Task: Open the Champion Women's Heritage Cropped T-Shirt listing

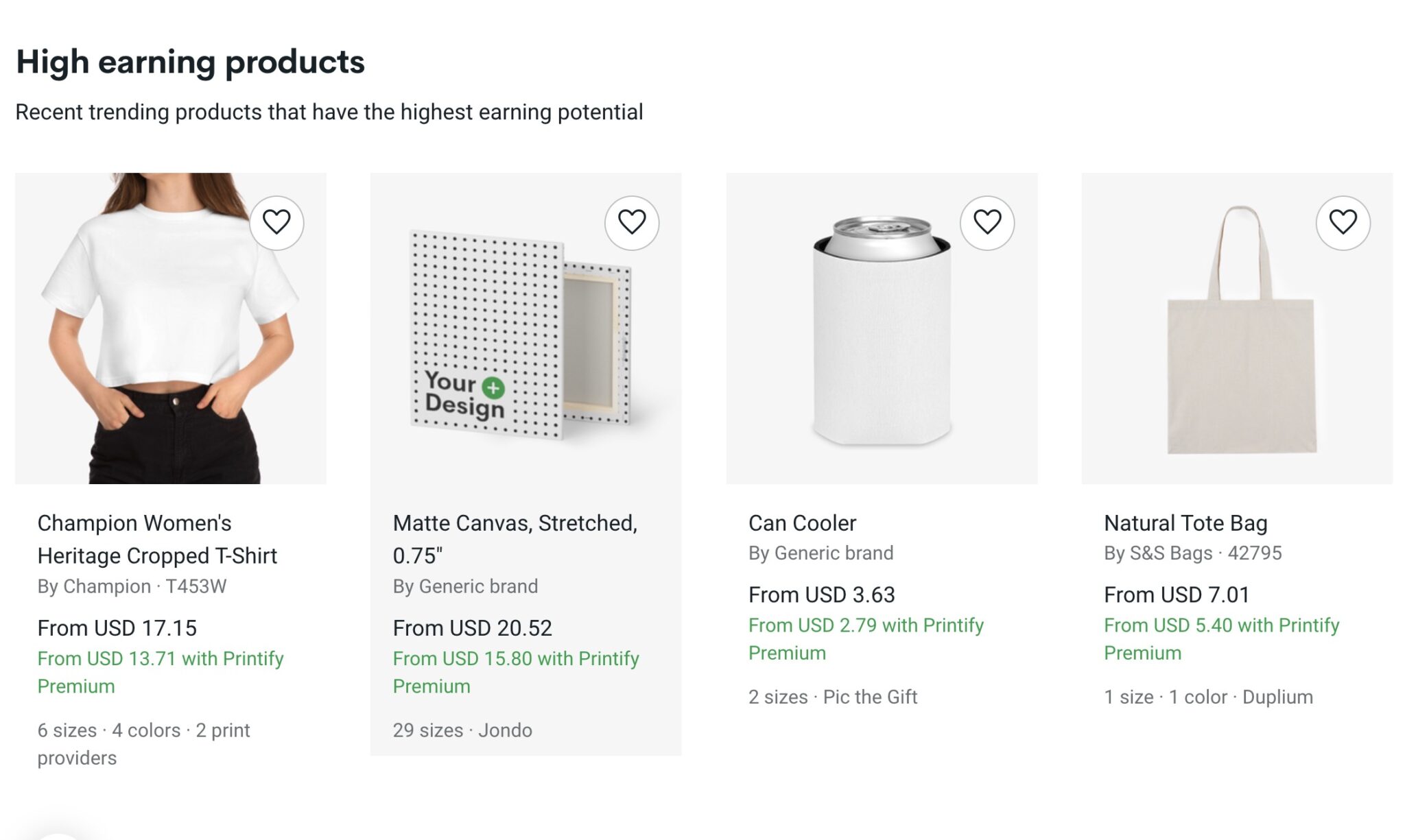Action: (157, 539)
